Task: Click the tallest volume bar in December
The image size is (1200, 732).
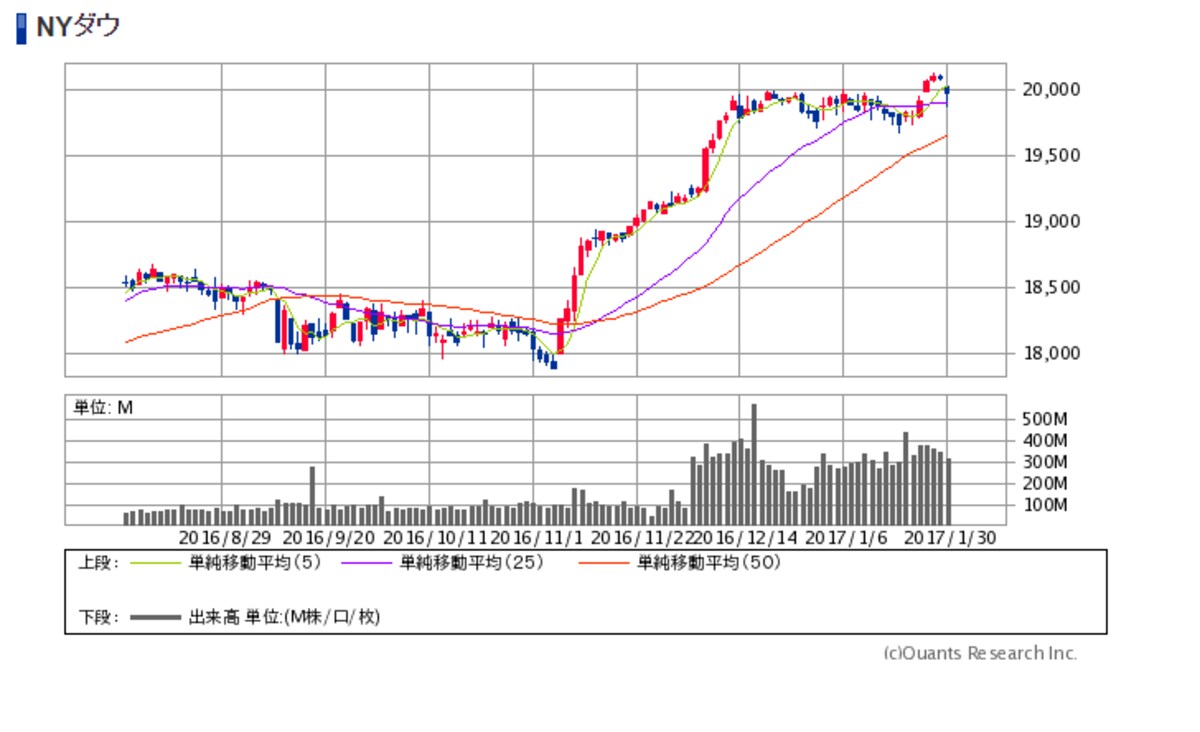Action: pos(754,464)
